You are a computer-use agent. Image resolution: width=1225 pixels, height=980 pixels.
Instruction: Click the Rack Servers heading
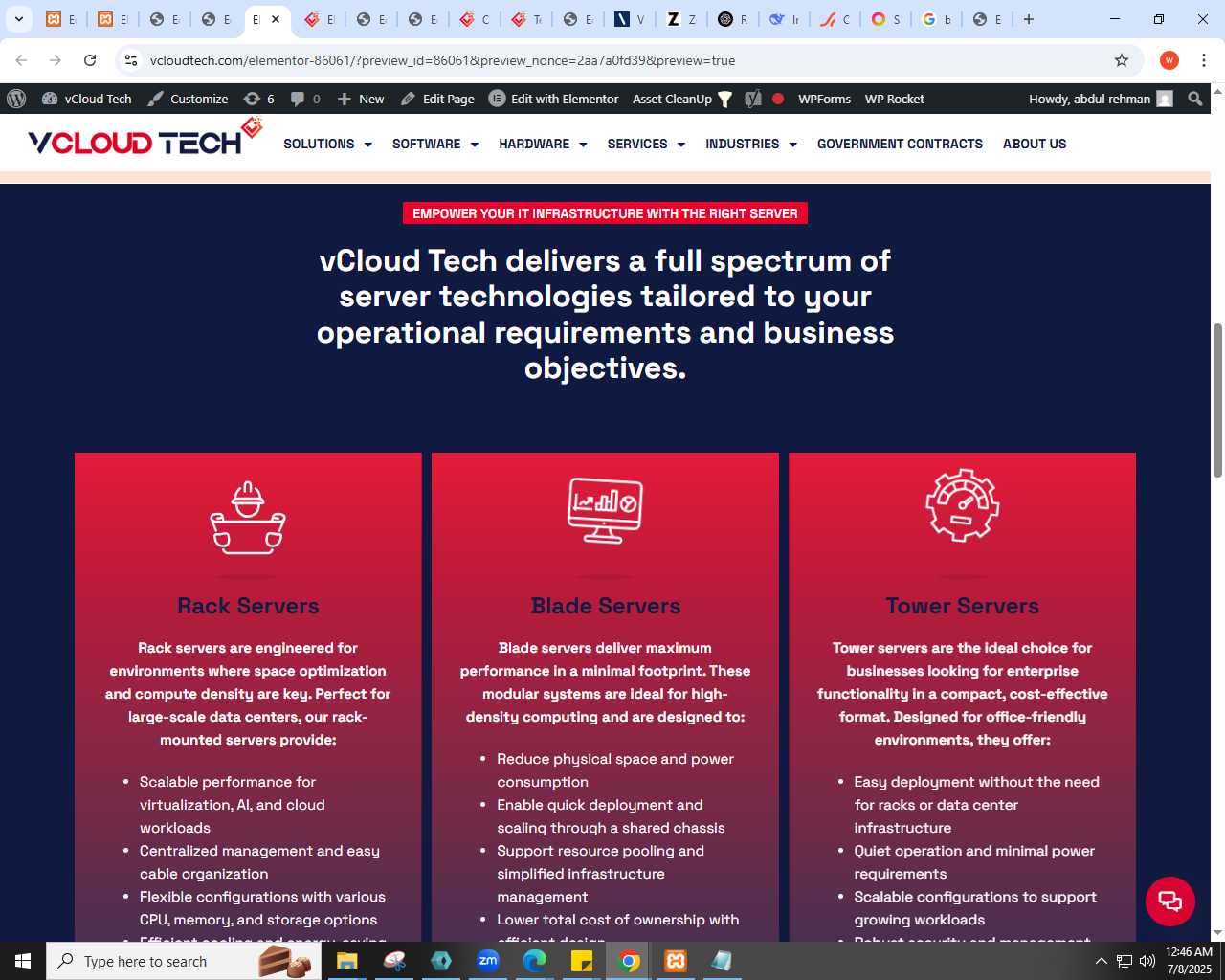(x=248, y=606)
